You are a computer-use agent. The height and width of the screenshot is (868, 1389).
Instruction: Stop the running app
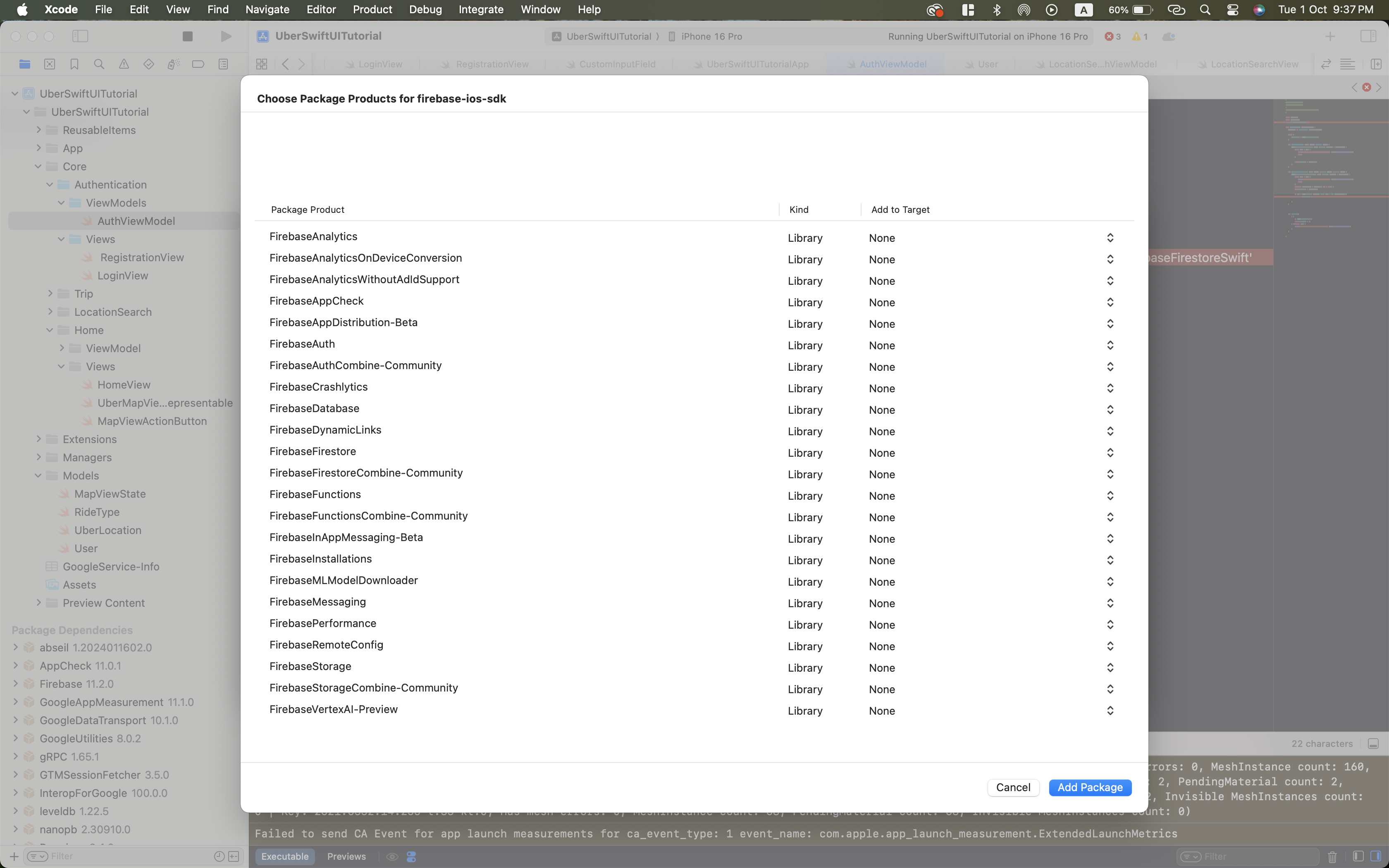tap(187, 36)
